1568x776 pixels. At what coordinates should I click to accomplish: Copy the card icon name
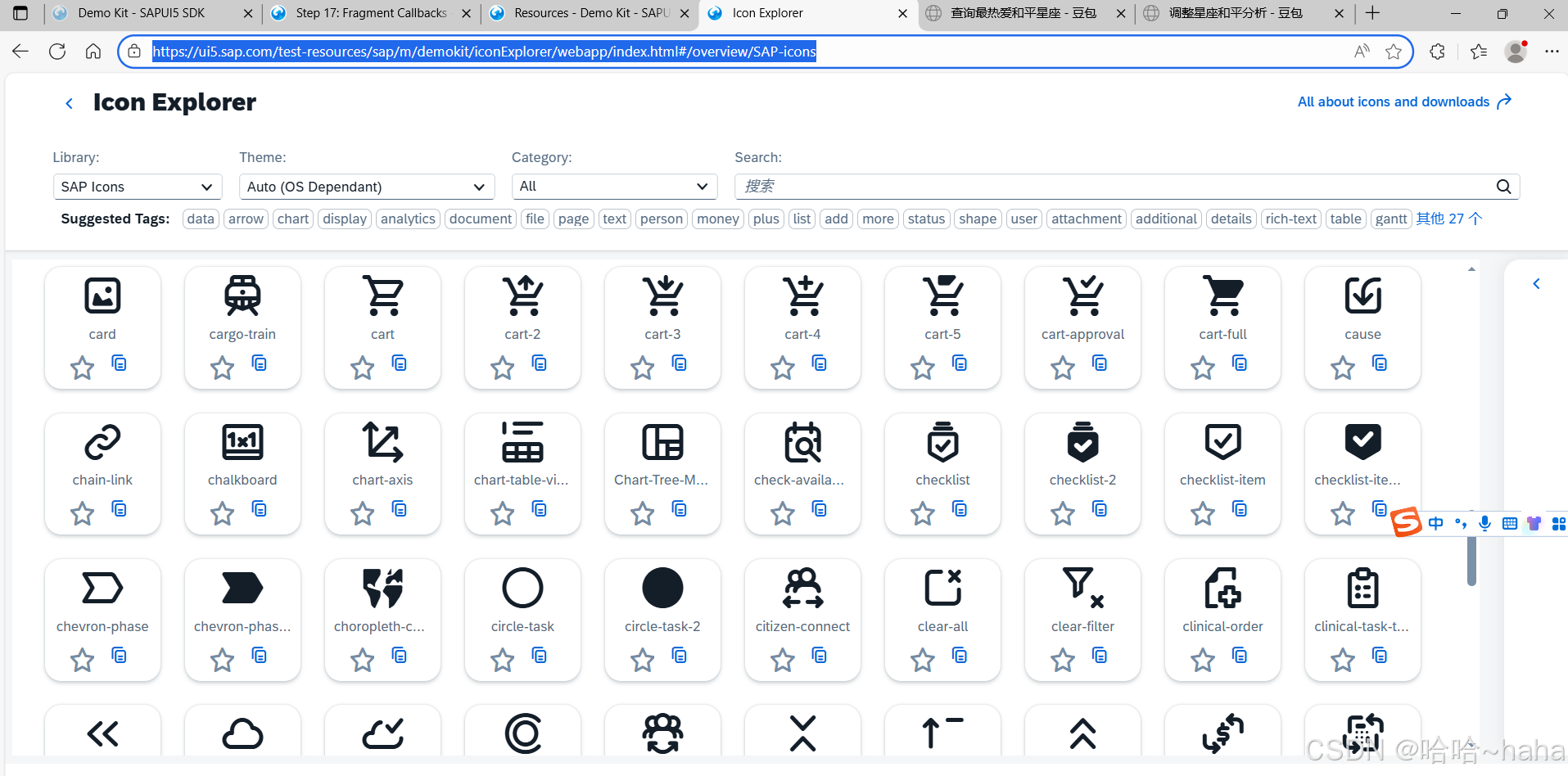[120, 363]
